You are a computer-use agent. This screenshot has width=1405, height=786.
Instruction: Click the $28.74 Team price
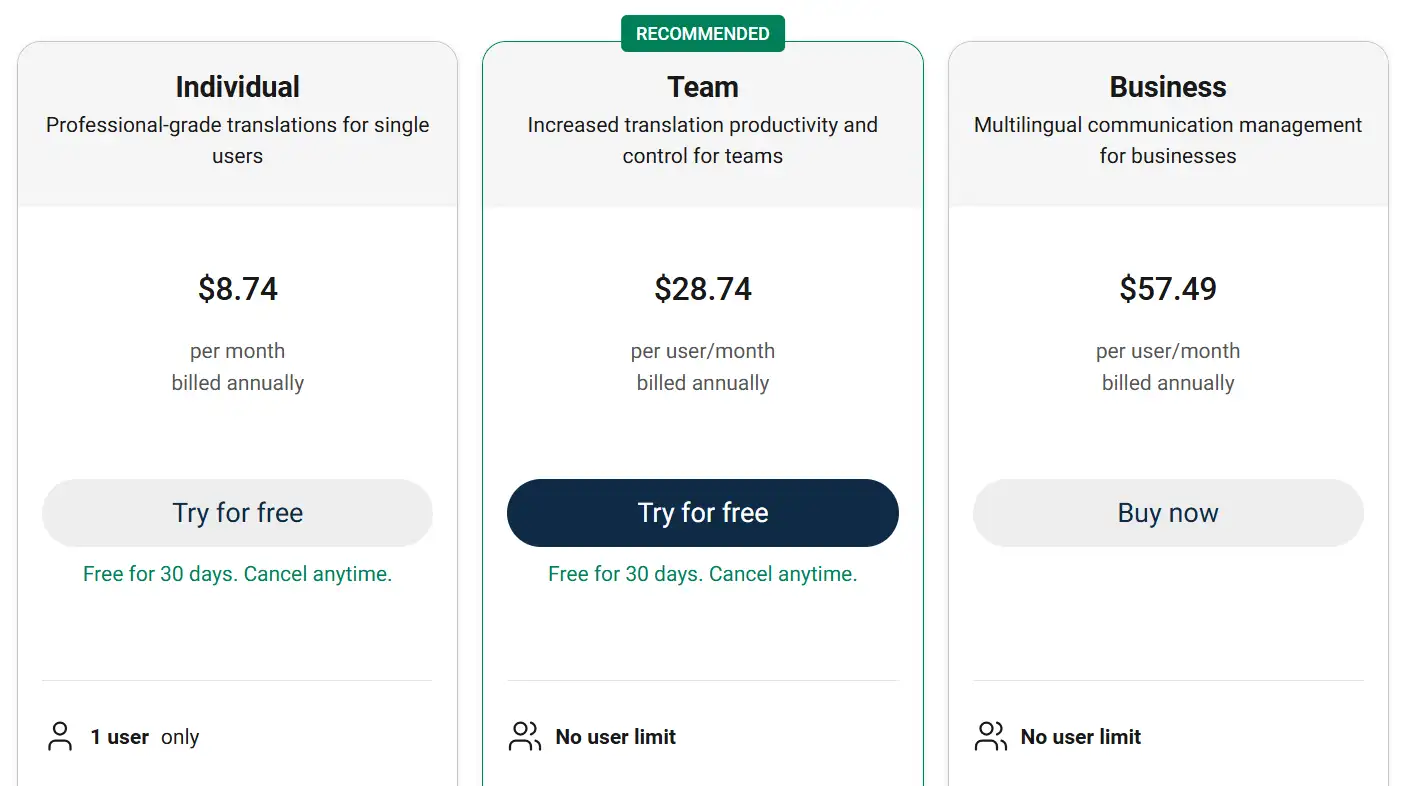702,289
